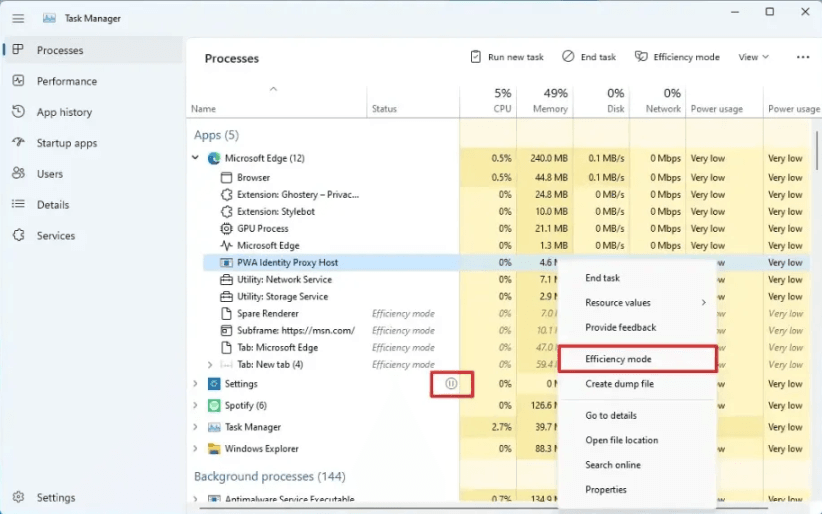The width and height of the screenshot is (822, 514).
Task: Open the Performance page icon
Action: point(18,81)
